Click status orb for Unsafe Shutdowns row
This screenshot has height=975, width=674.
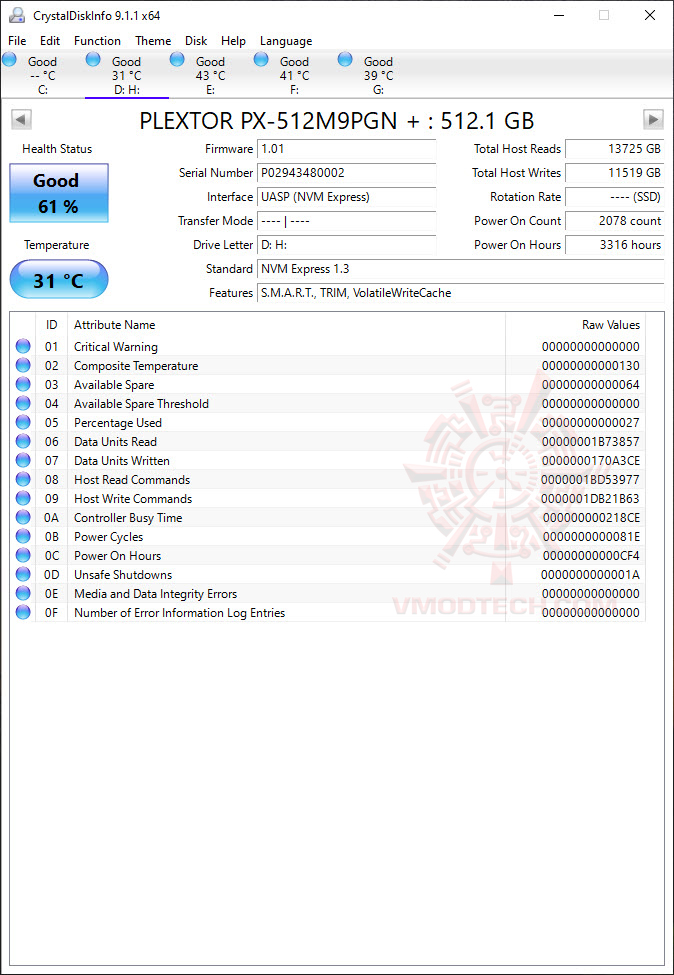[23, 574]
